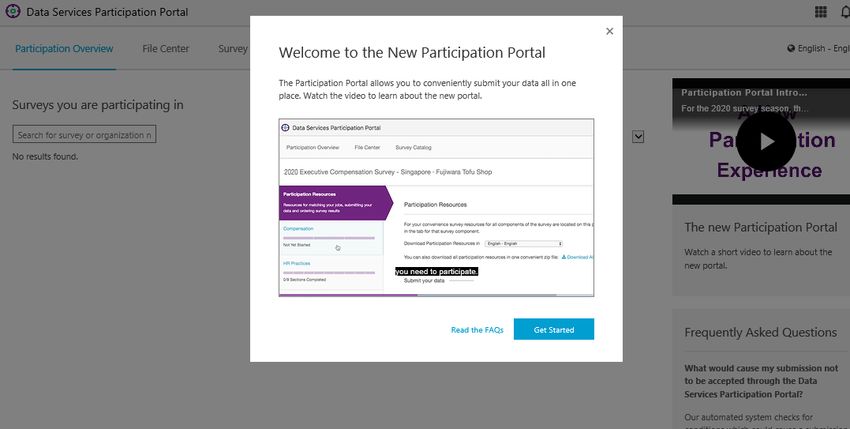Click the Download icon link in embedded video
This screenshot has height=429, width=850.
564,257
